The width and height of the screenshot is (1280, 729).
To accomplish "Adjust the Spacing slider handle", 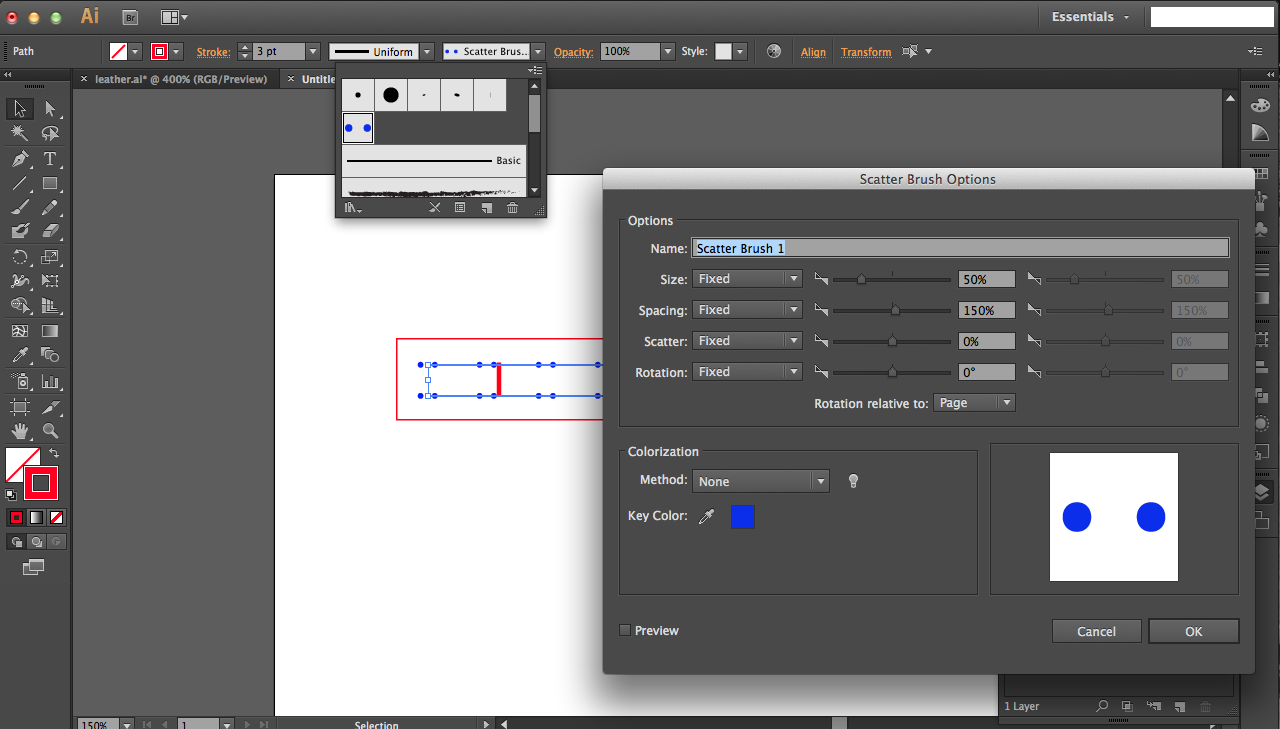I will 895,310.
